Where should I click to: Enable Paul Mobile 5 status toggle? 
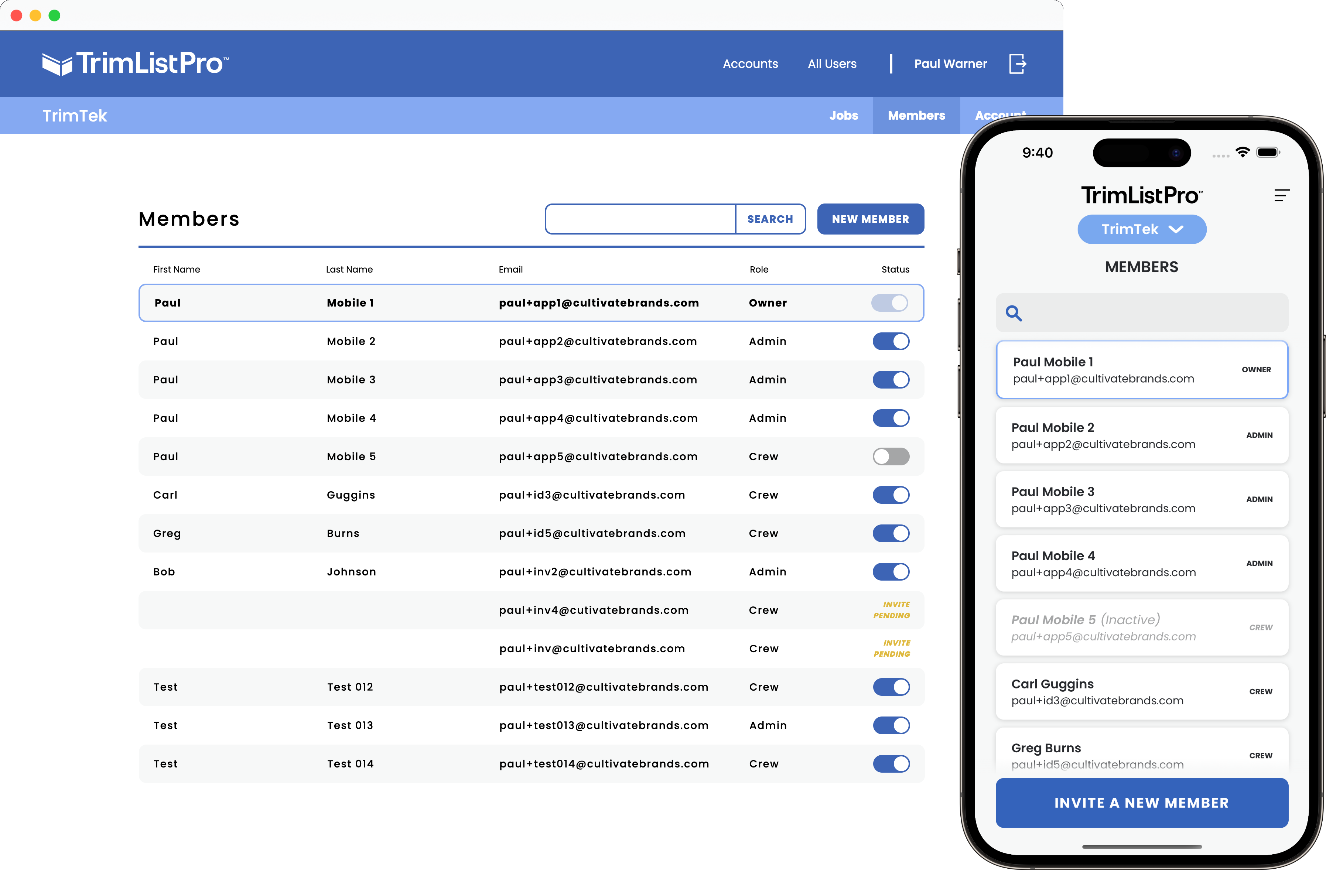tap(891, 456)
